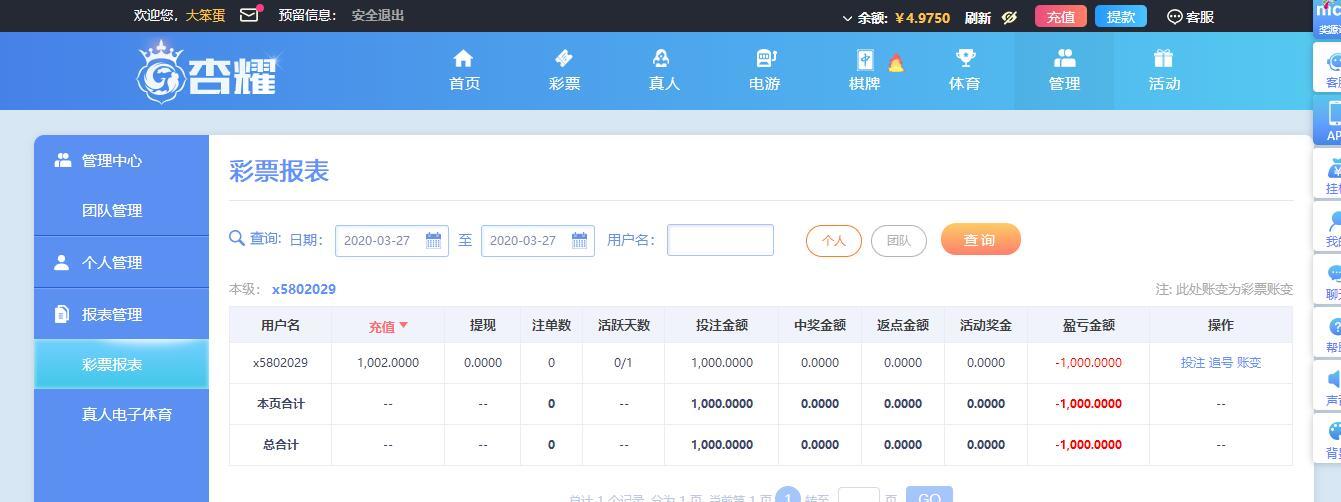
Task: Click the magnifier search icon beside 查询
Action: (237, 238)
